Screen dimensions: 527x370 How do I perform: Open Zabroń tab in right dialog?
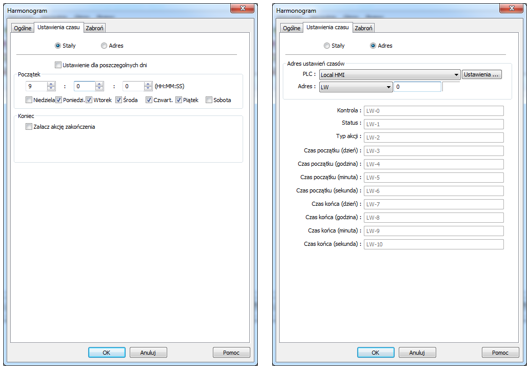click(363, 28)
